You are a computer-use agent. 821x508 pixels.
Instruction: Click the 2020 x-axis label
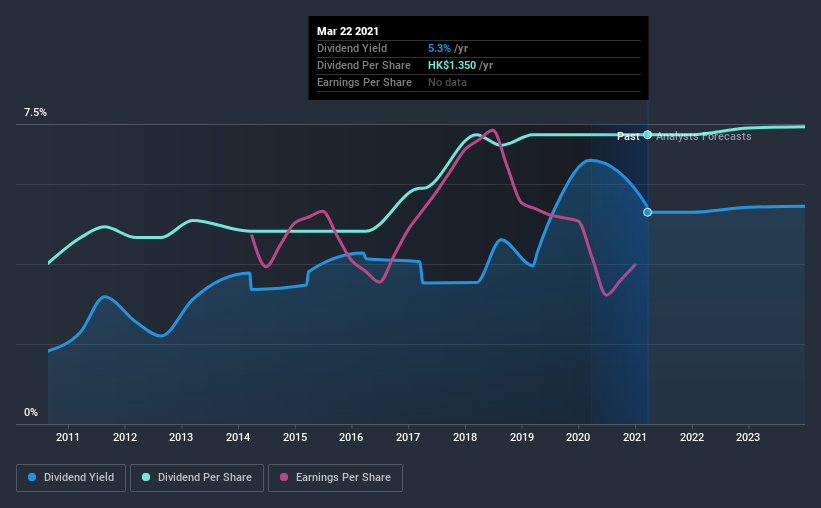coord(578,437)
